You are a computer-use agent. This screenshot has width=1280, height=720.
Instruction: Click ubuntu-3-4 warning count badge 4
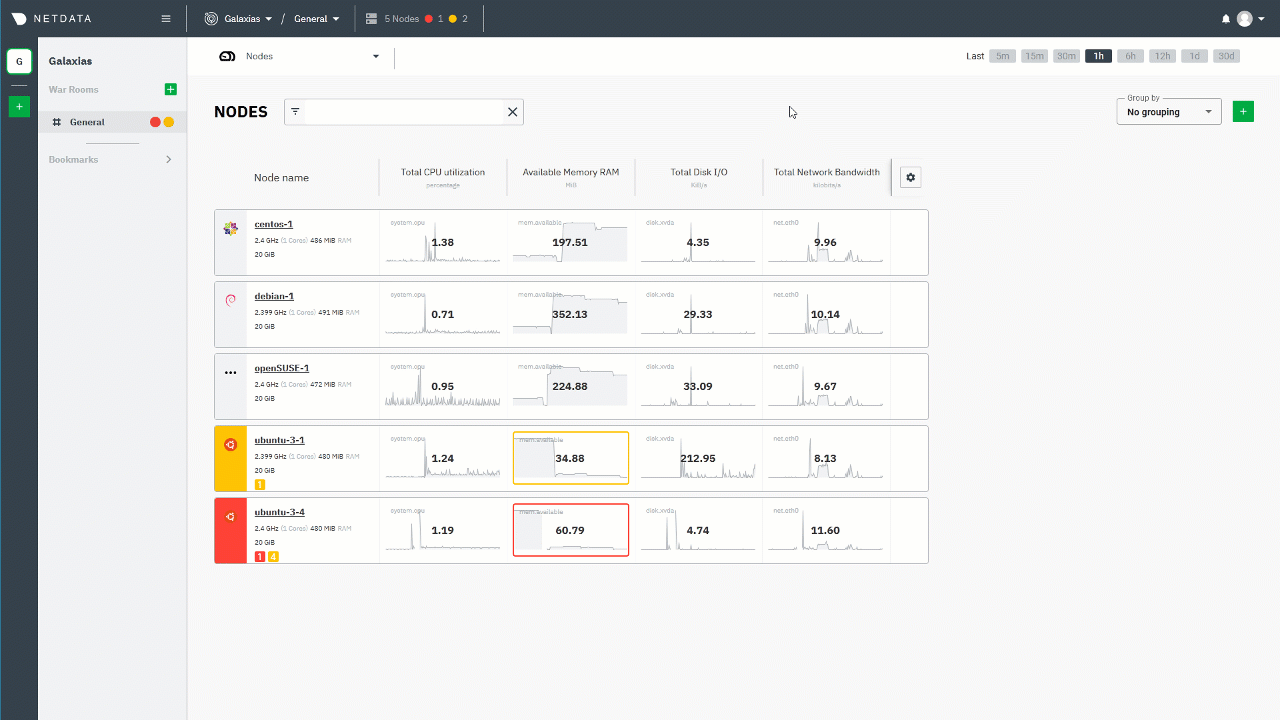(273, 556)
